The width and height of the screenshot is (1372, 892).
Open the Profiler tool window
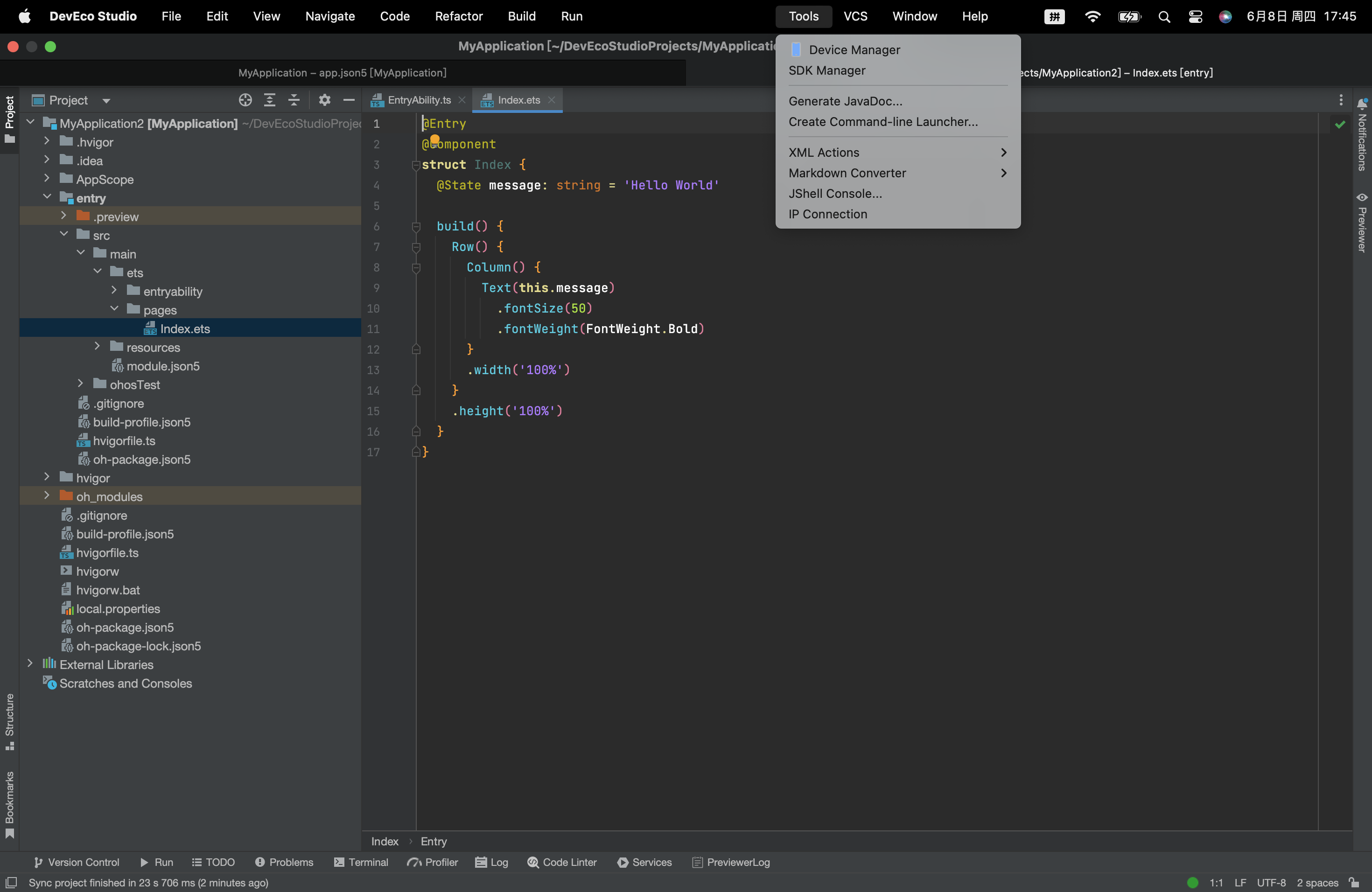click(x=432, y=862)
